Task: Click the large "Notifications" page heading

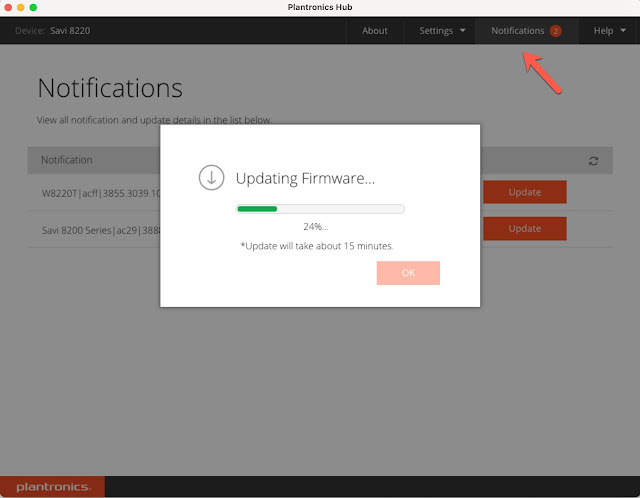Action: point(110,88)
